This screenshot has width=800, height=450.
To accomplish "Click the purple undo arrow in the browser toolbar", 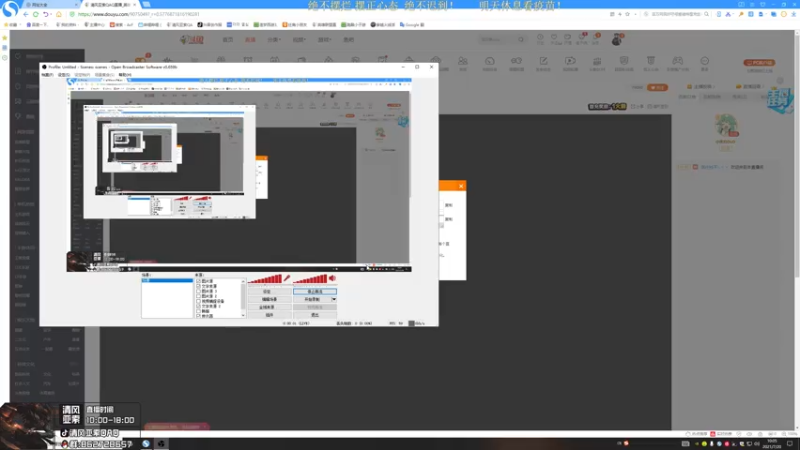I will [46, 14].
